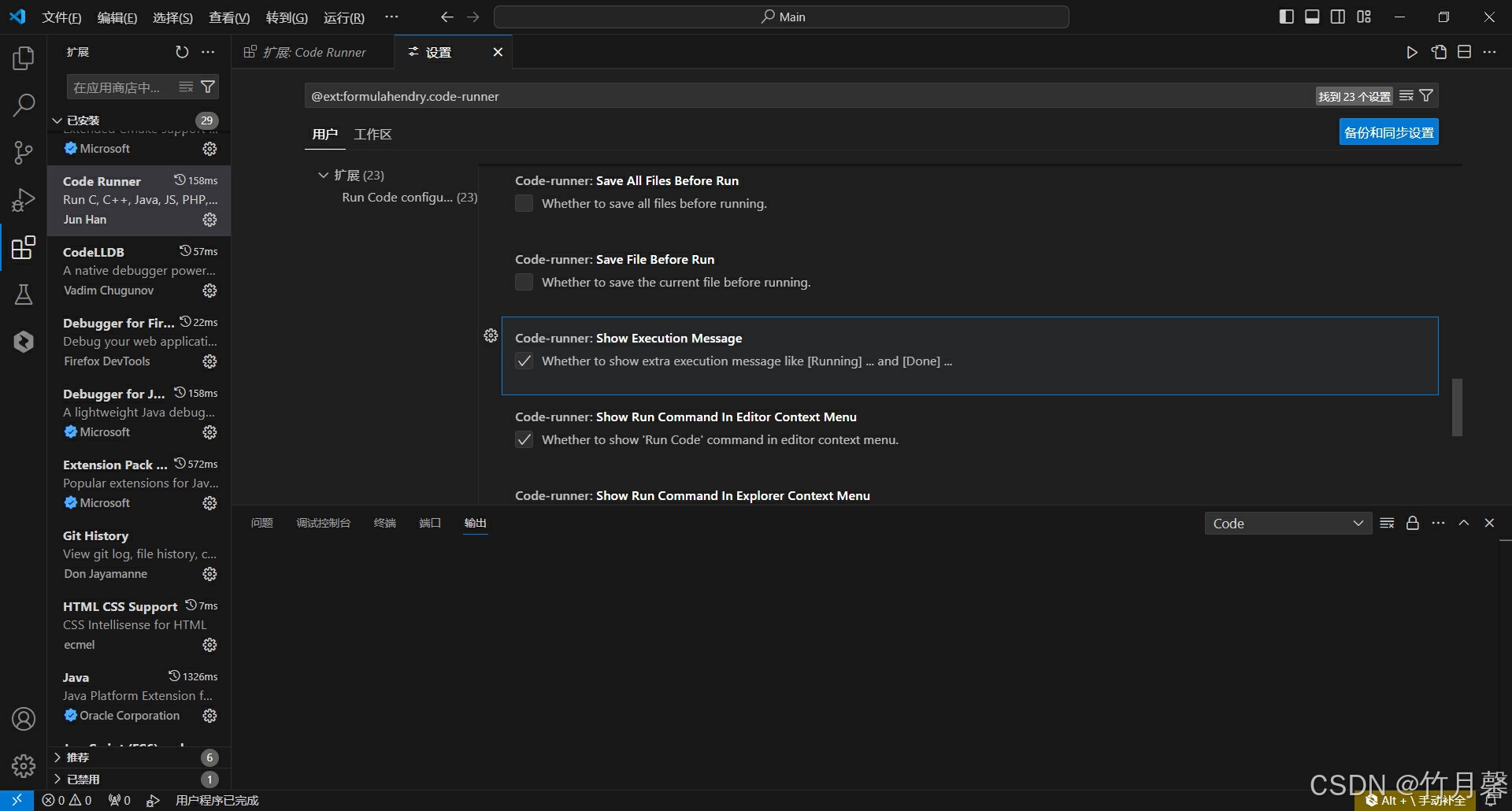The height and width of the screenshot is (811, 1512).
Task: Open the Search view in activity bar
Action: click(x=24, y=105)
